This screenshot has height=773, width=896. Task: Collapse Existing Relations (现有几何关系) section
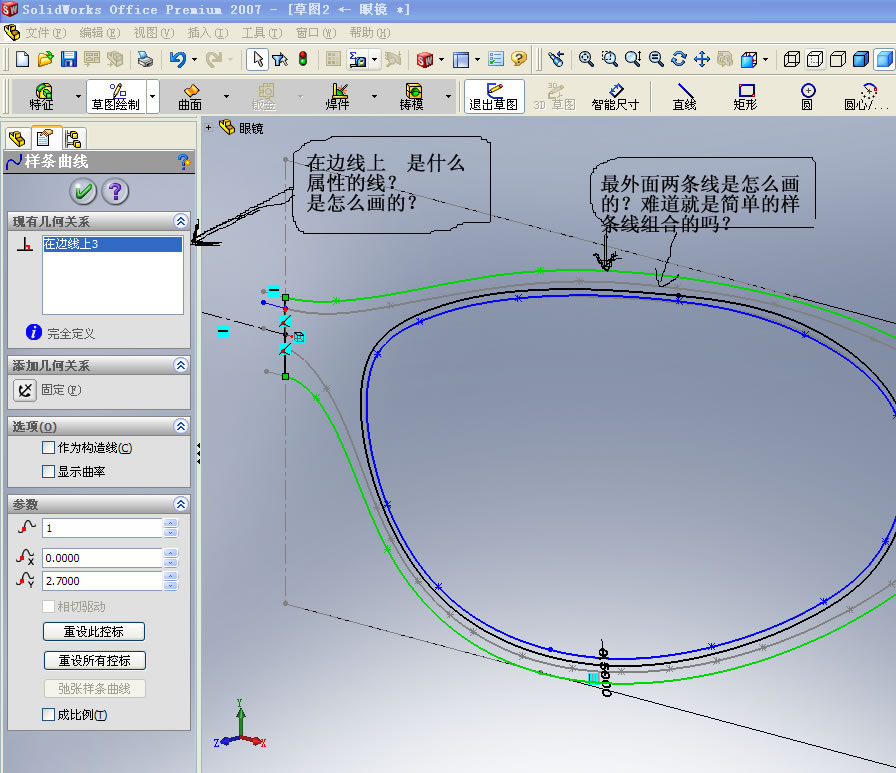tap(181, 221)
